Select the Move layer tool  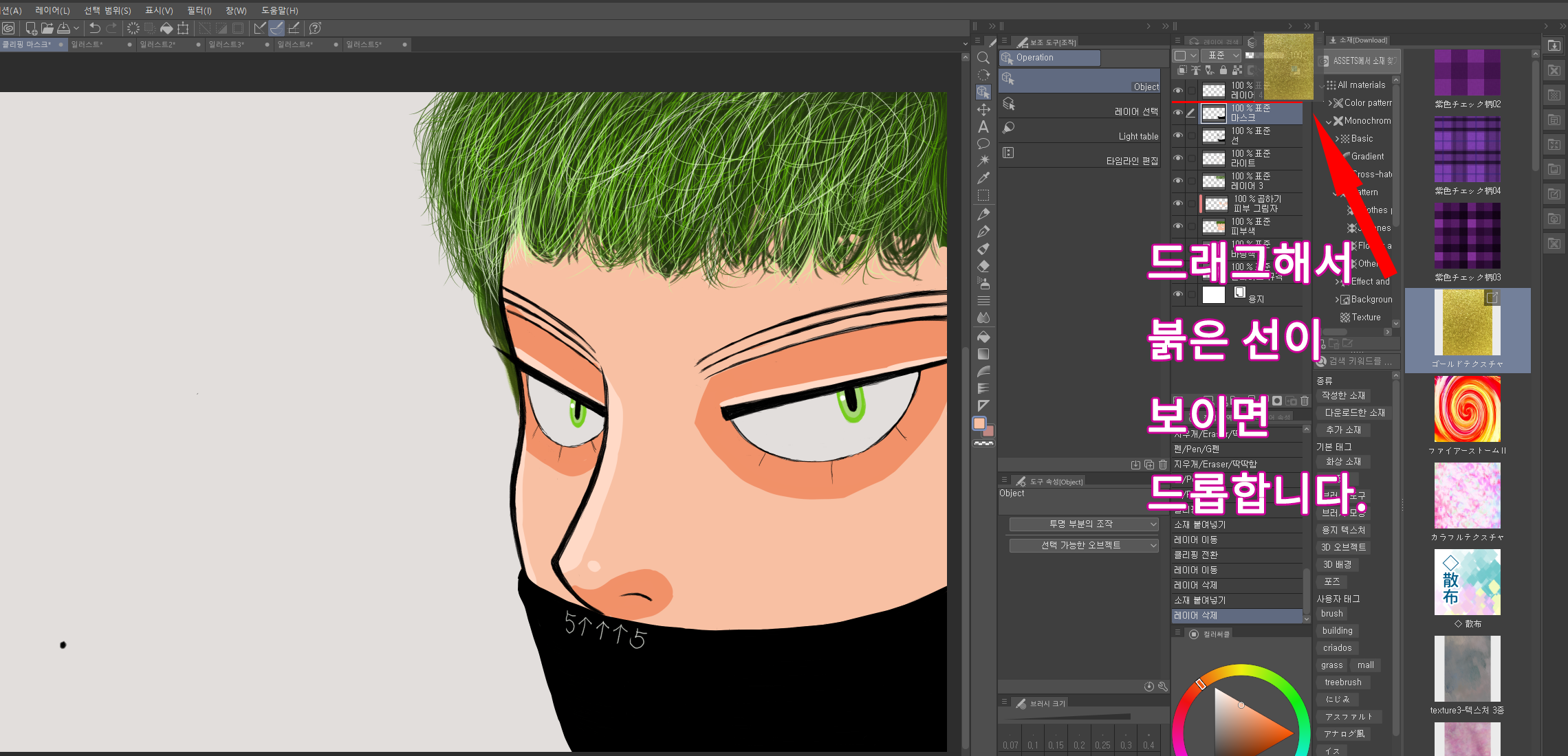983,110
